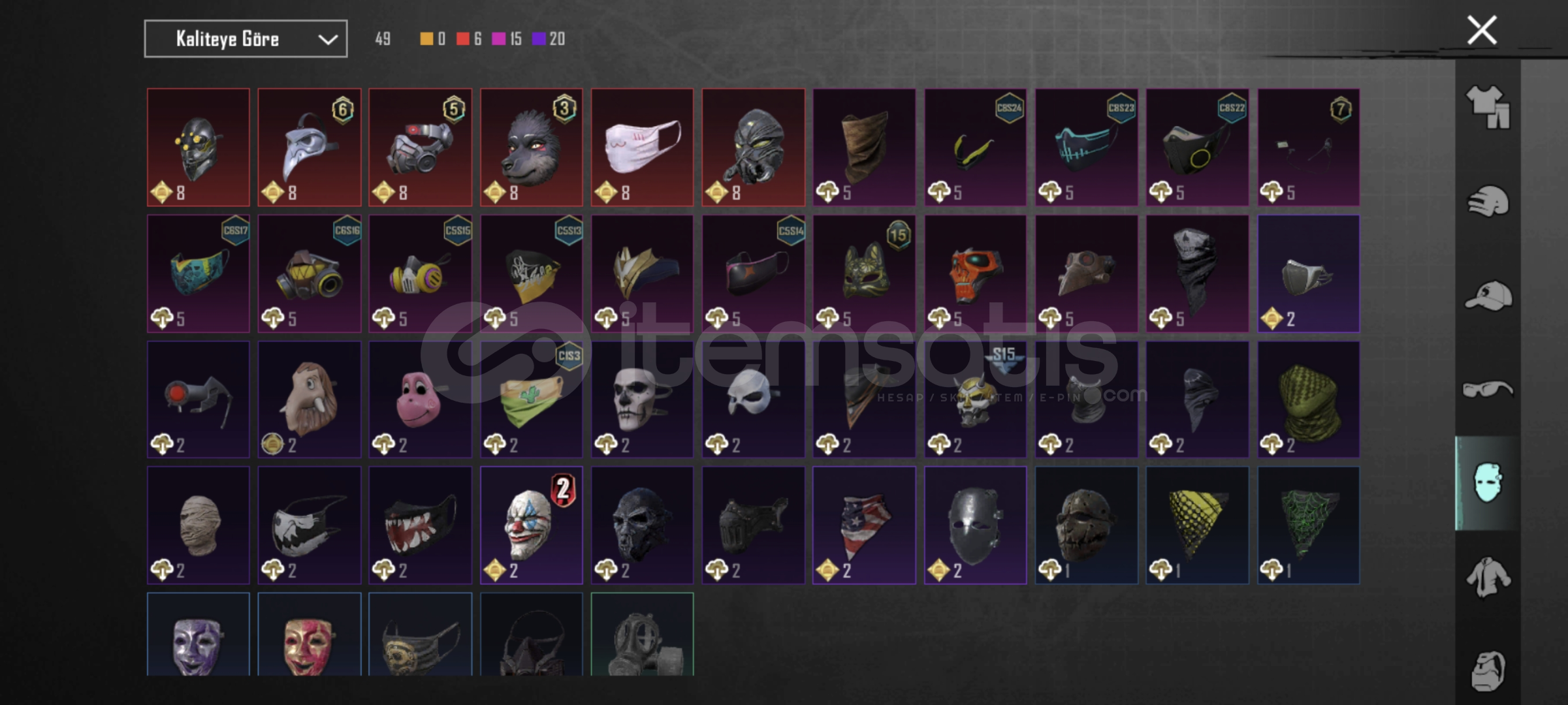1568x705 pixels.
Task: Close the inventory with the X icon
Action: pyautogui.click(x=1482, y=31)
